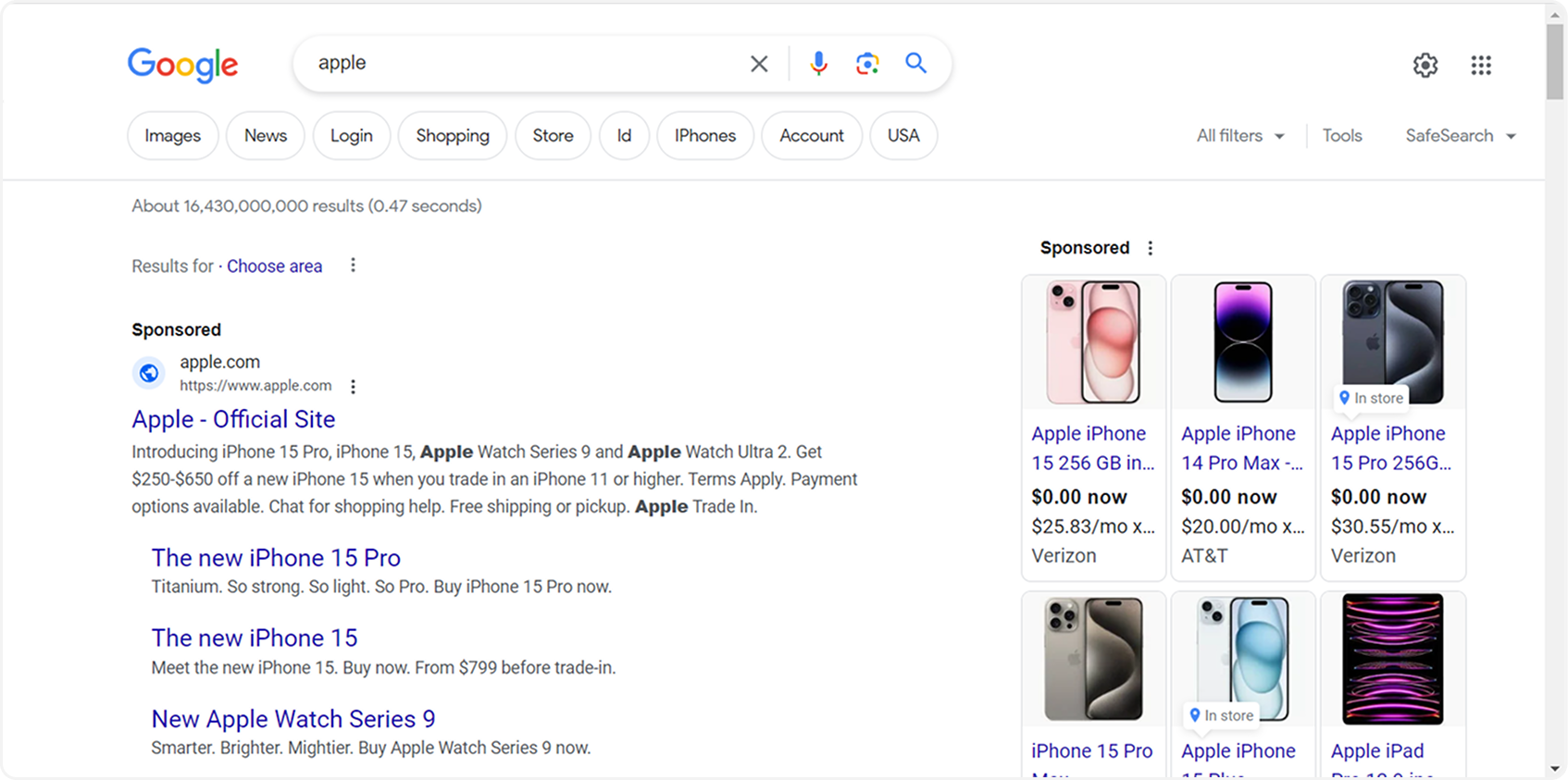Open Google Lens image search icon

tap(867, 63)
